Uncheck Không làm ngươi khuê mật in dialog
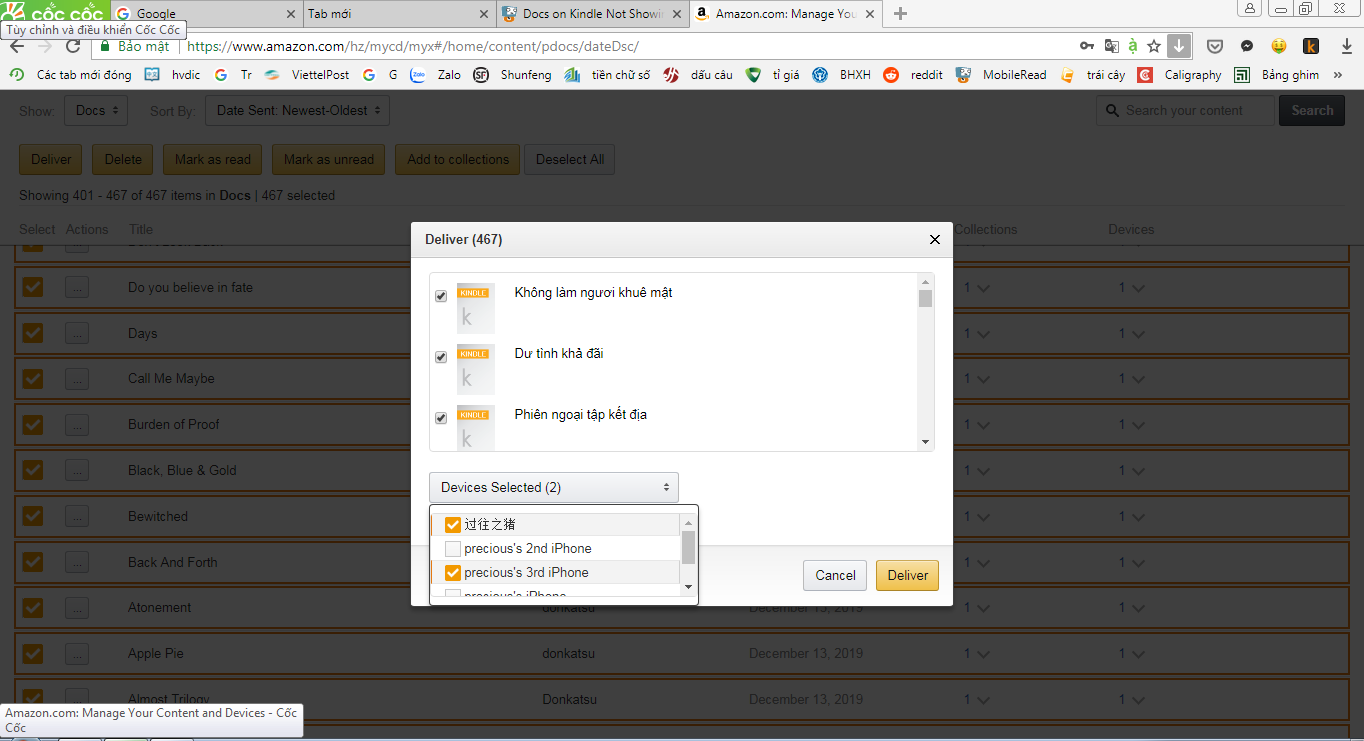This screenshot has height=741, width=1364. click(441, 297)
